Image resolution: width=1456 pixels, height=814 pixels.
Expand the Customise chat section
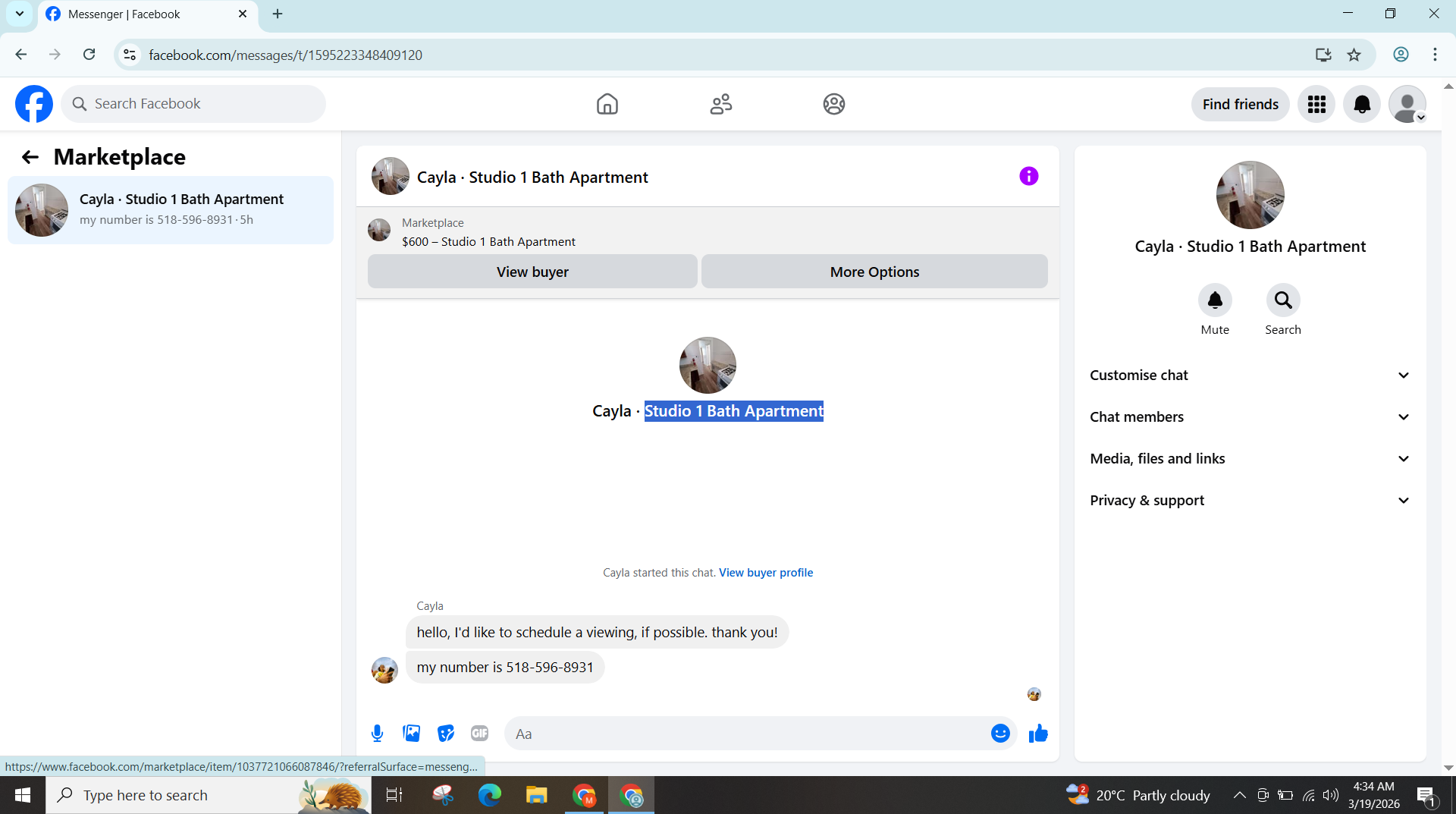click(1250, 375)
